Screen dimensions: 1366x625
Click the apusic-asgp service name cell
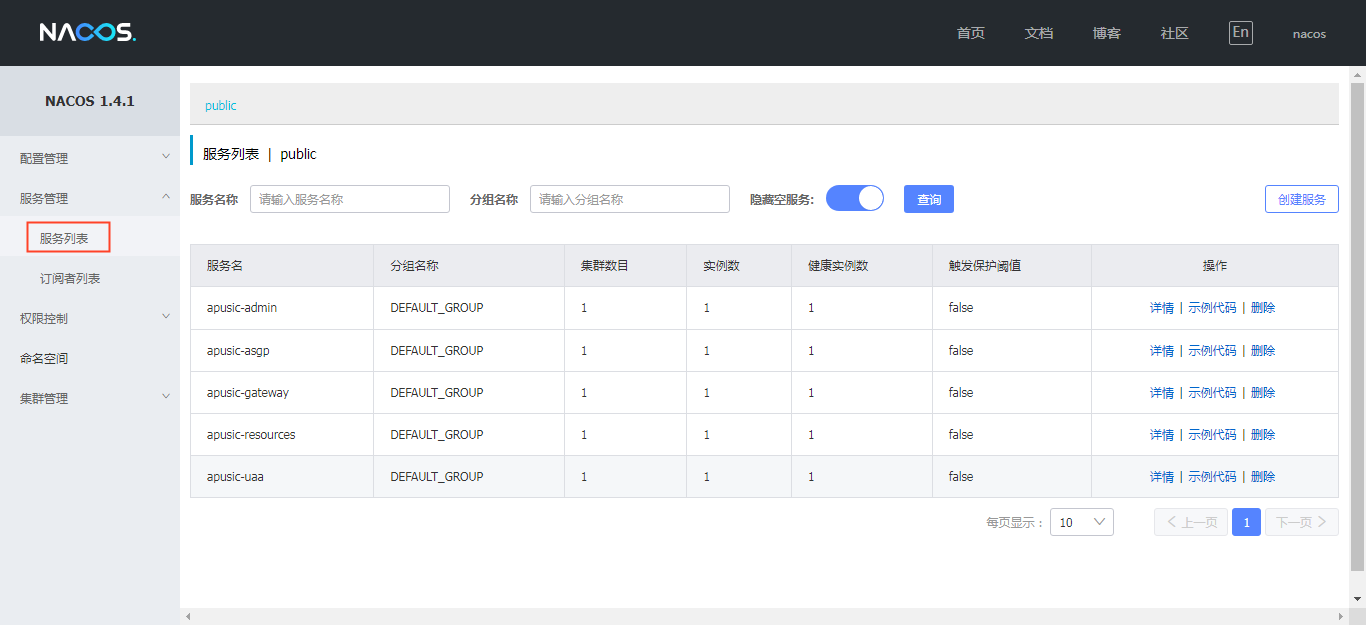click(x=282, y=351)
